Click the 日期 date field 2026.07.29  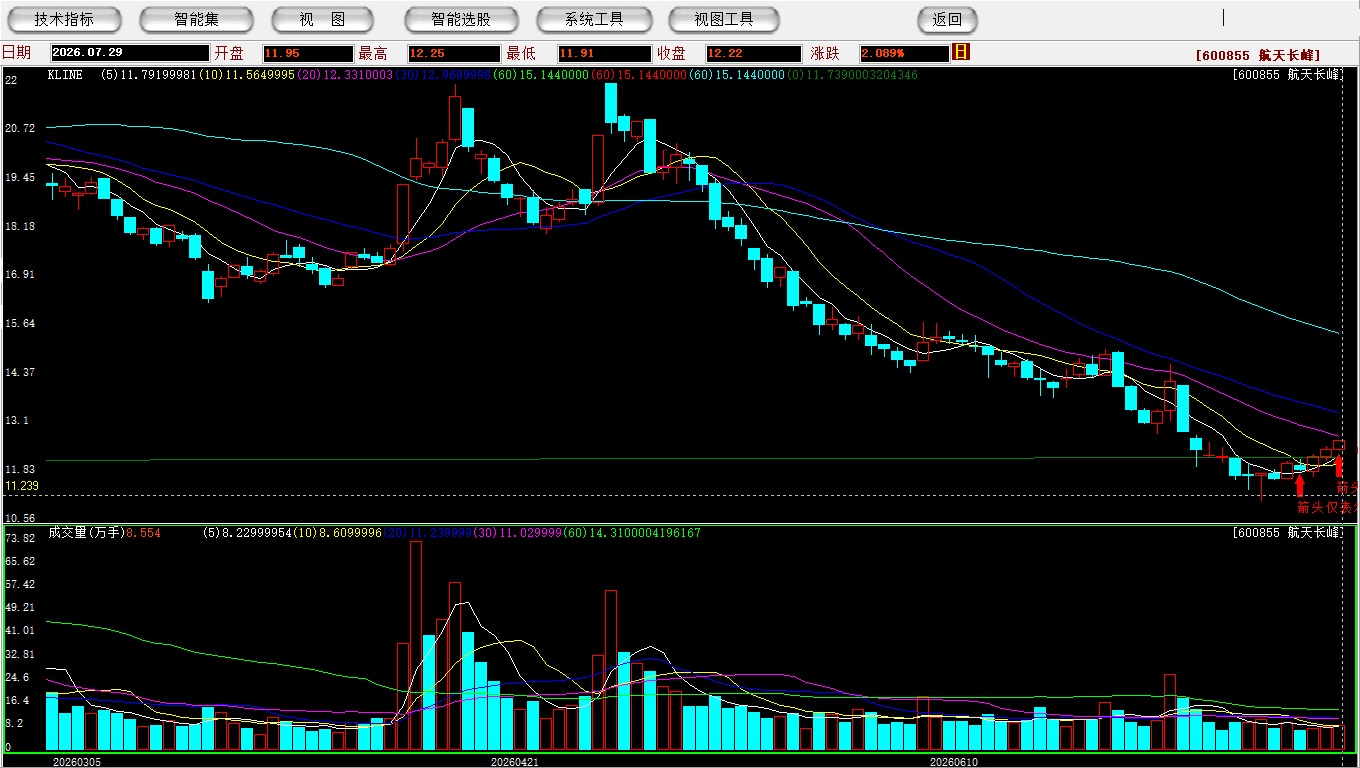pyautogui.click(x=128, y=53)
